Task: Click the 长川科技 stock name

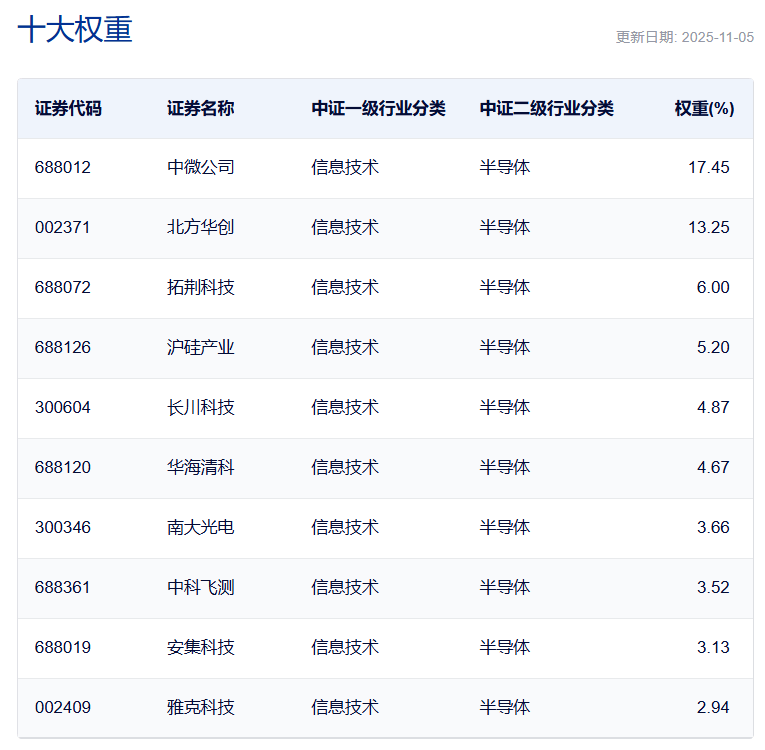Action: tap(201, 407)
